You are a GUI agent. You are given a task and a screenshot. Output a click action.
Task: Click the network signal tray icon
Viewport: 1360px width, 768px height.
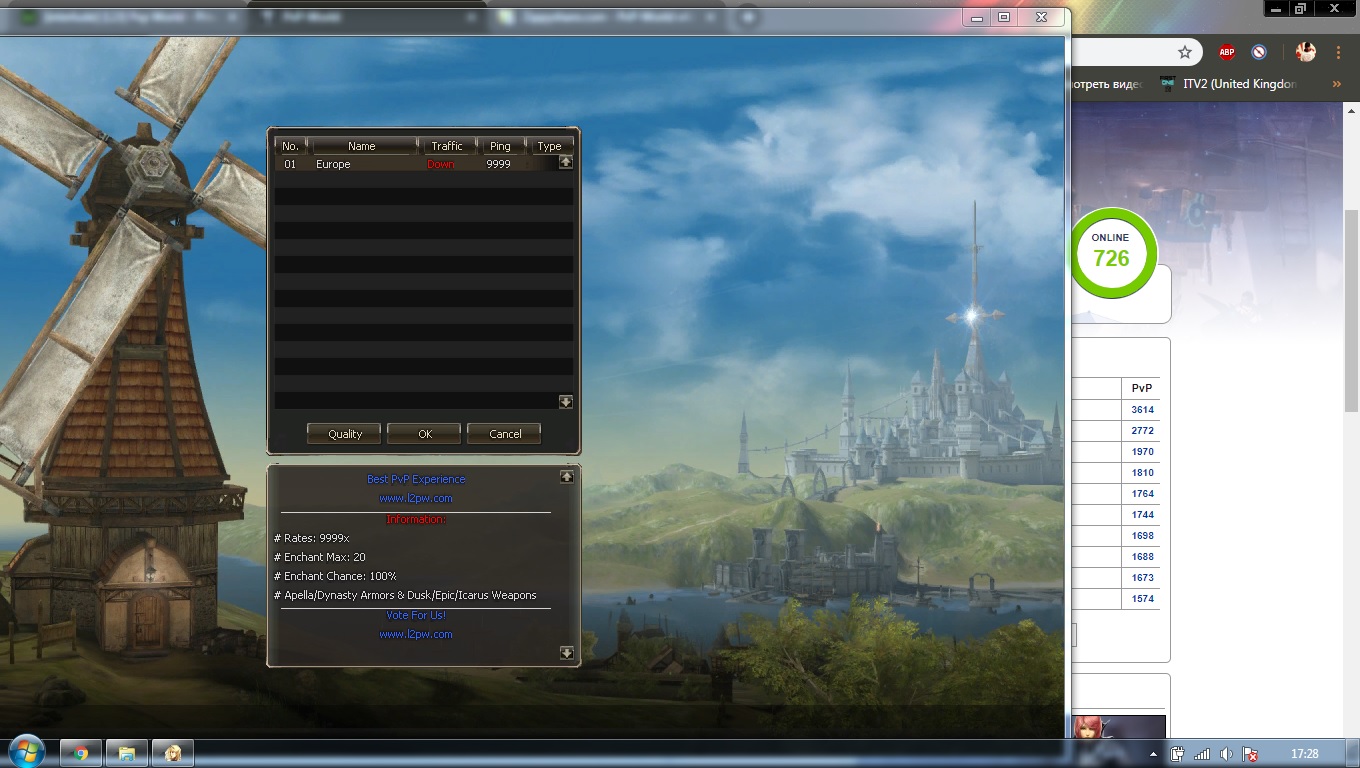[1202, 754]
